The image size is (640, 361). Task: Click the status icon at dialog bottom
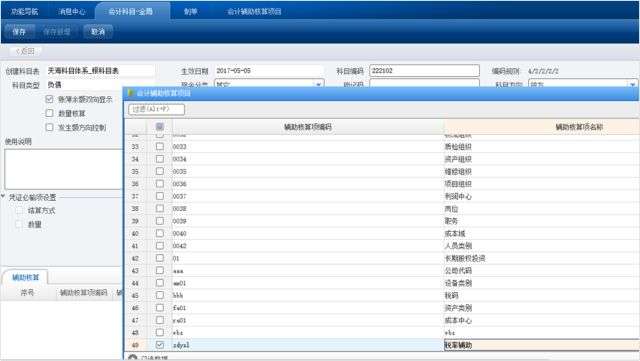[133, 358]
